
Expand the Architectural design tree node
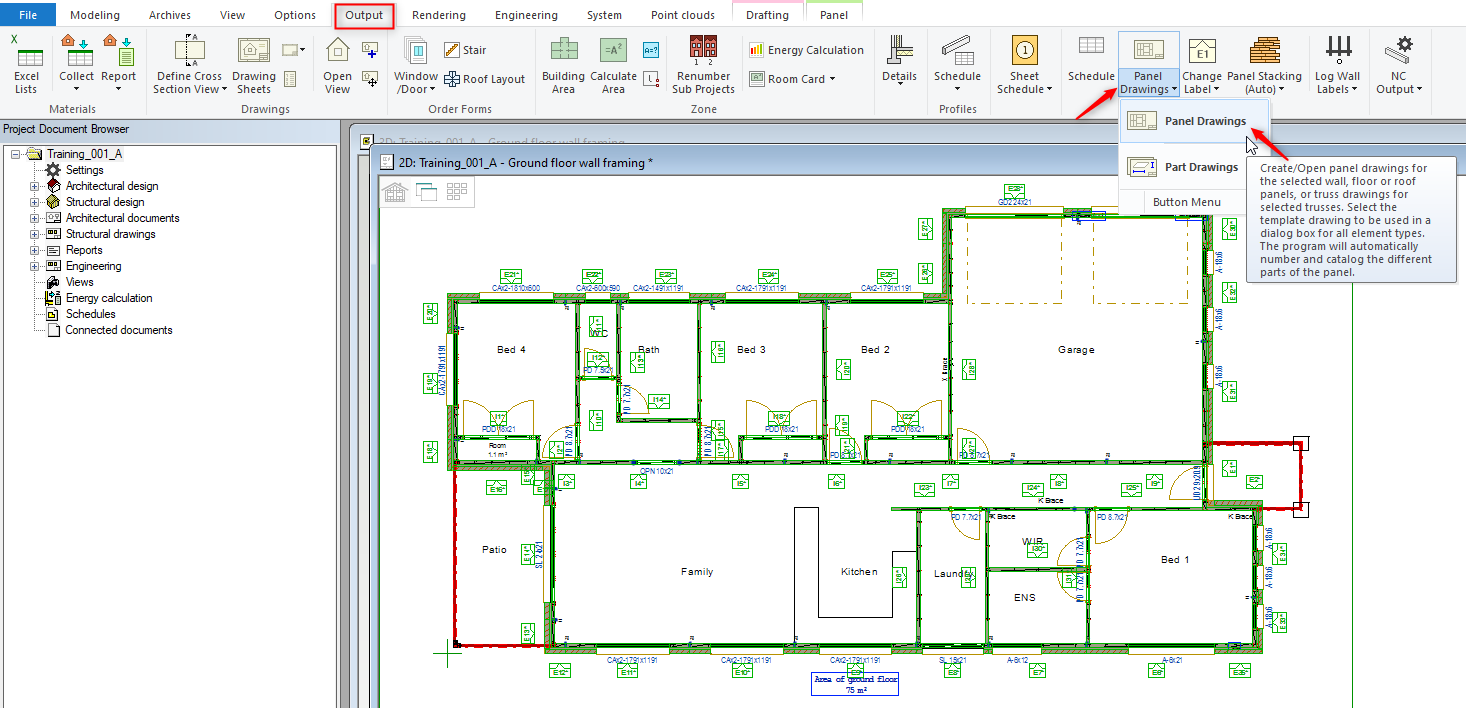click(x=33, y=186)
